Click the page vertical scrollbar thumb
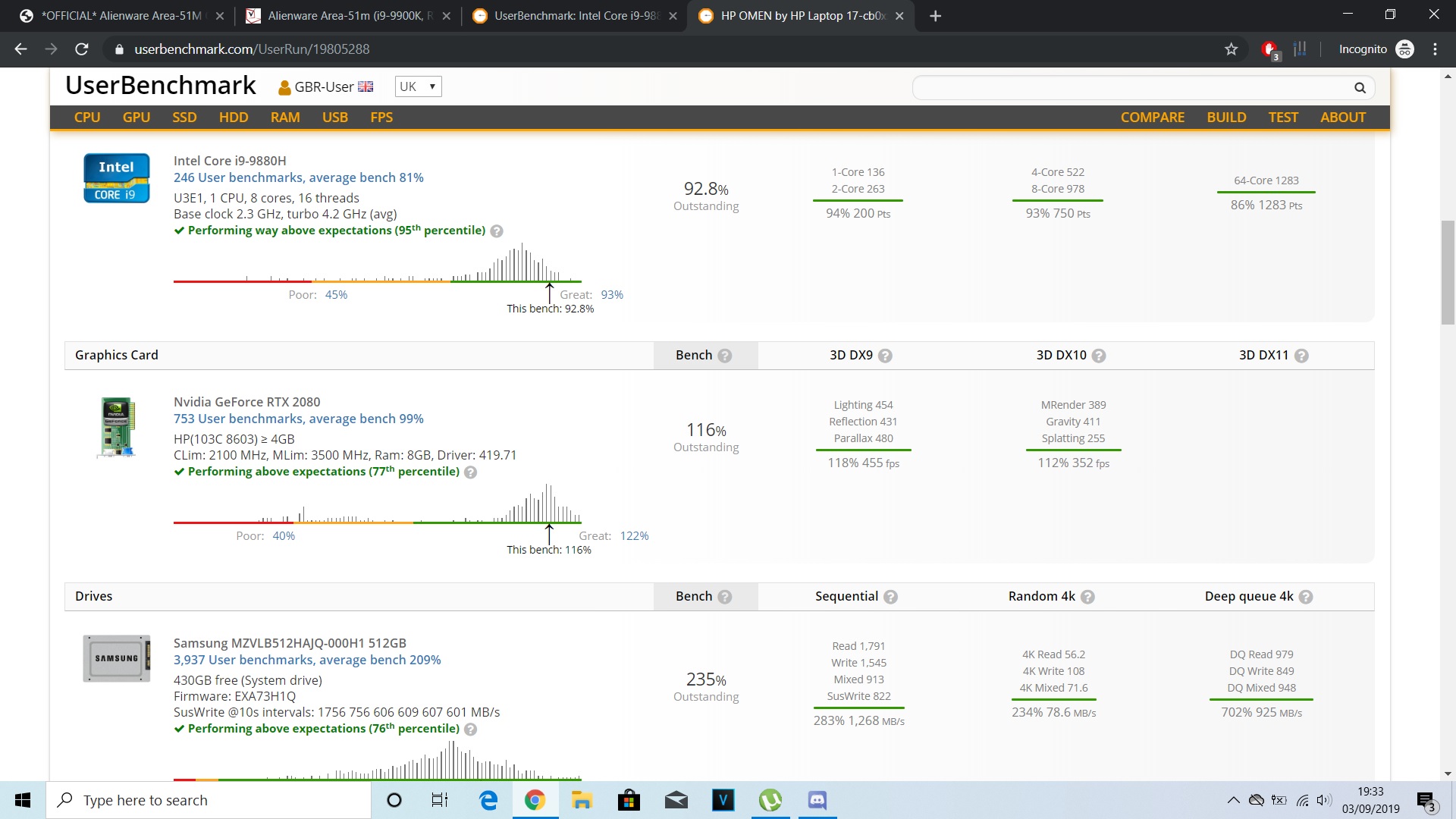This screenshot has height=819, width=1456. click(x=1448, y=271)
